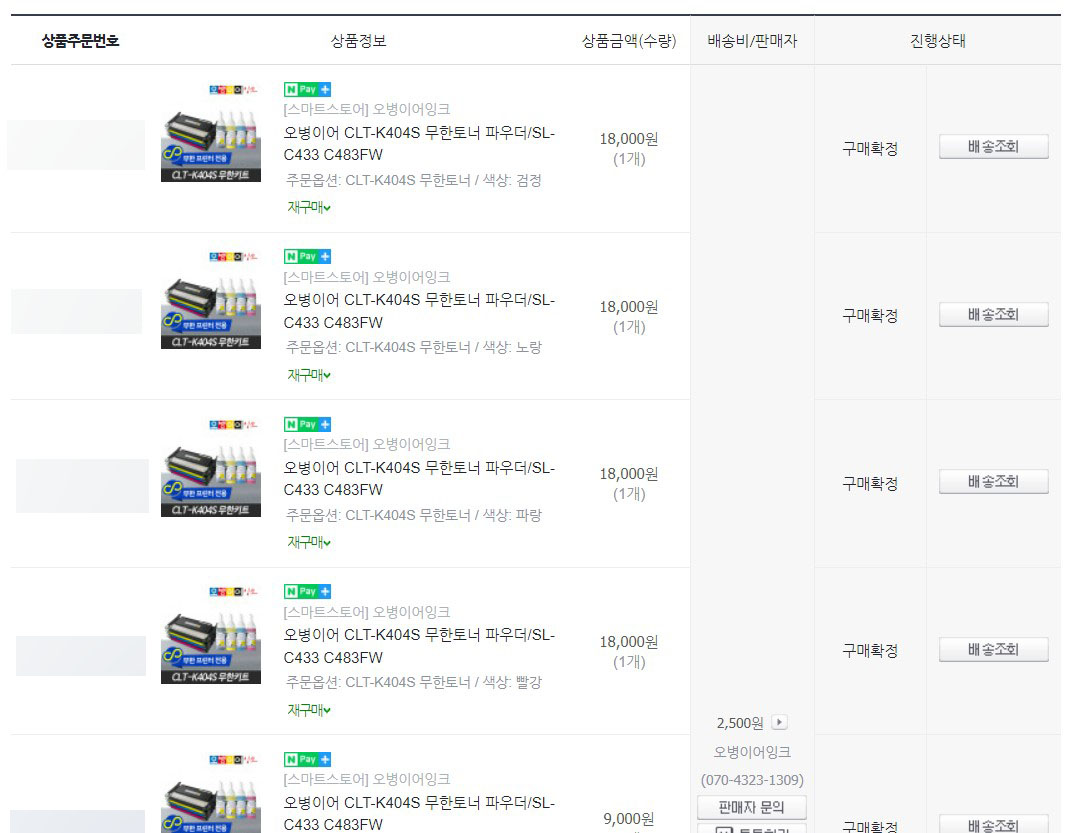Track delivery with 배송조회 for 빨강 order
Viewport: 1076px width, 833px height.
(994, 650)
